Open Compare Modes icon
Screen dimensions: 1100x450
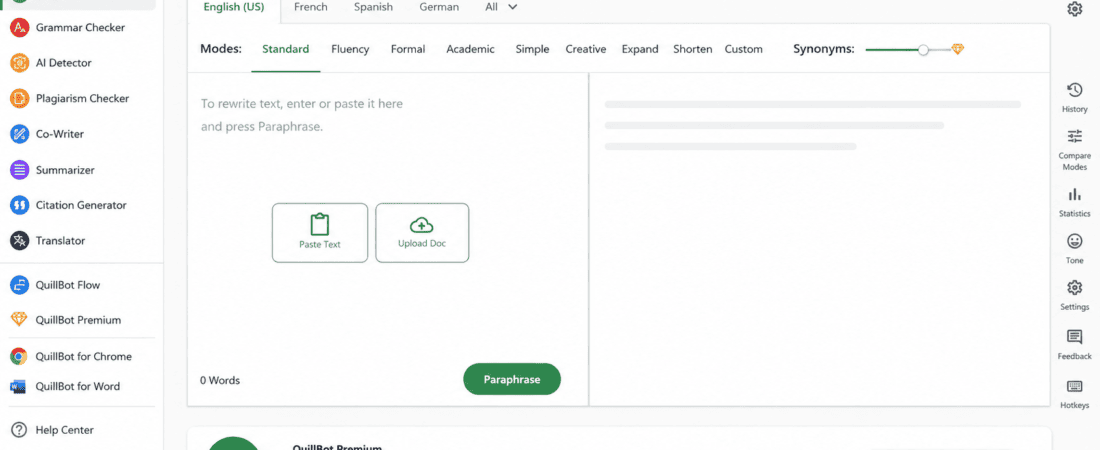click(1074, 136)
